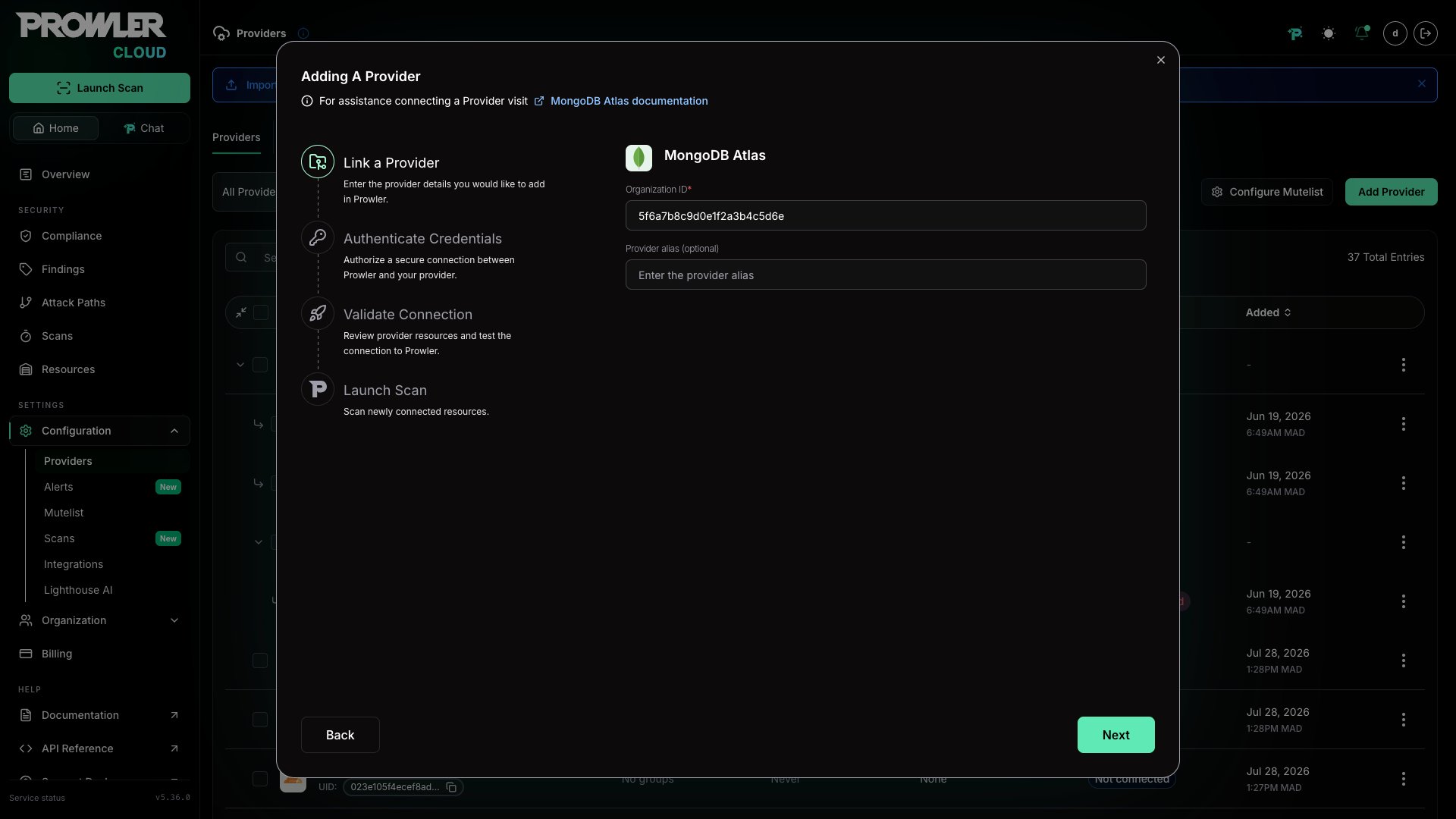Click Configure Mutelist button
The image size is (1456, 819).
1266,192
